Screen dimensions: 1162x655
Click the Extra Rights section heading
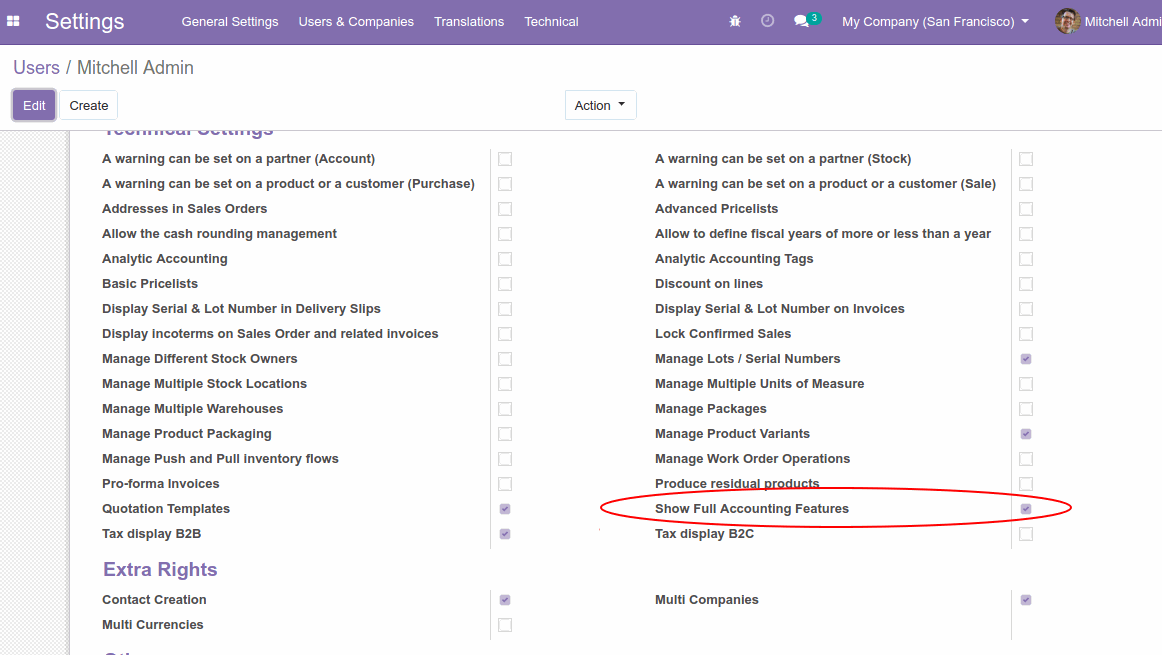[x=160, y=569]
